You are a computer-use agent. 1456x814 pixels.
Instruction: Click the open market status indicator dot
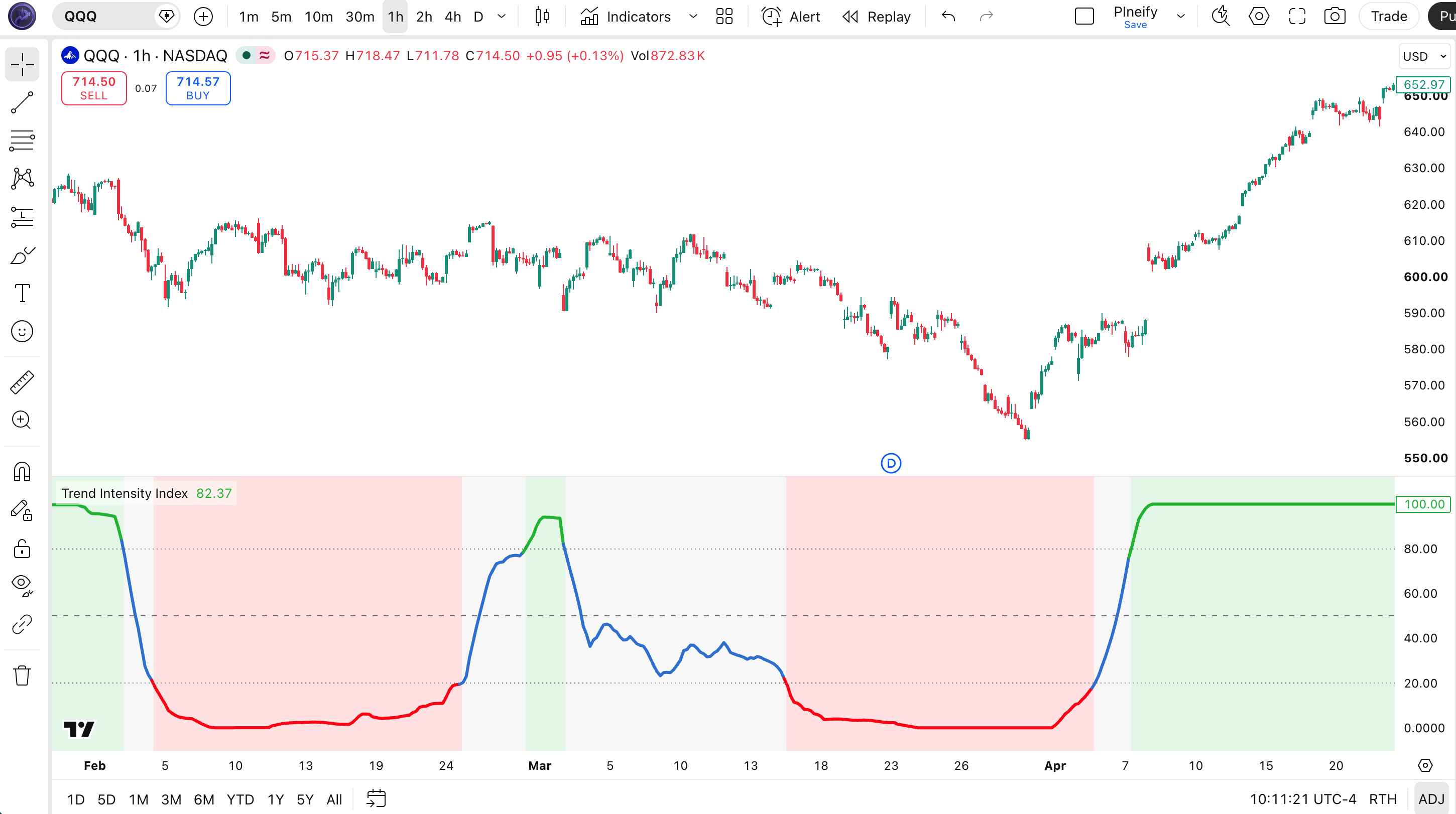(x=247, y=55)
